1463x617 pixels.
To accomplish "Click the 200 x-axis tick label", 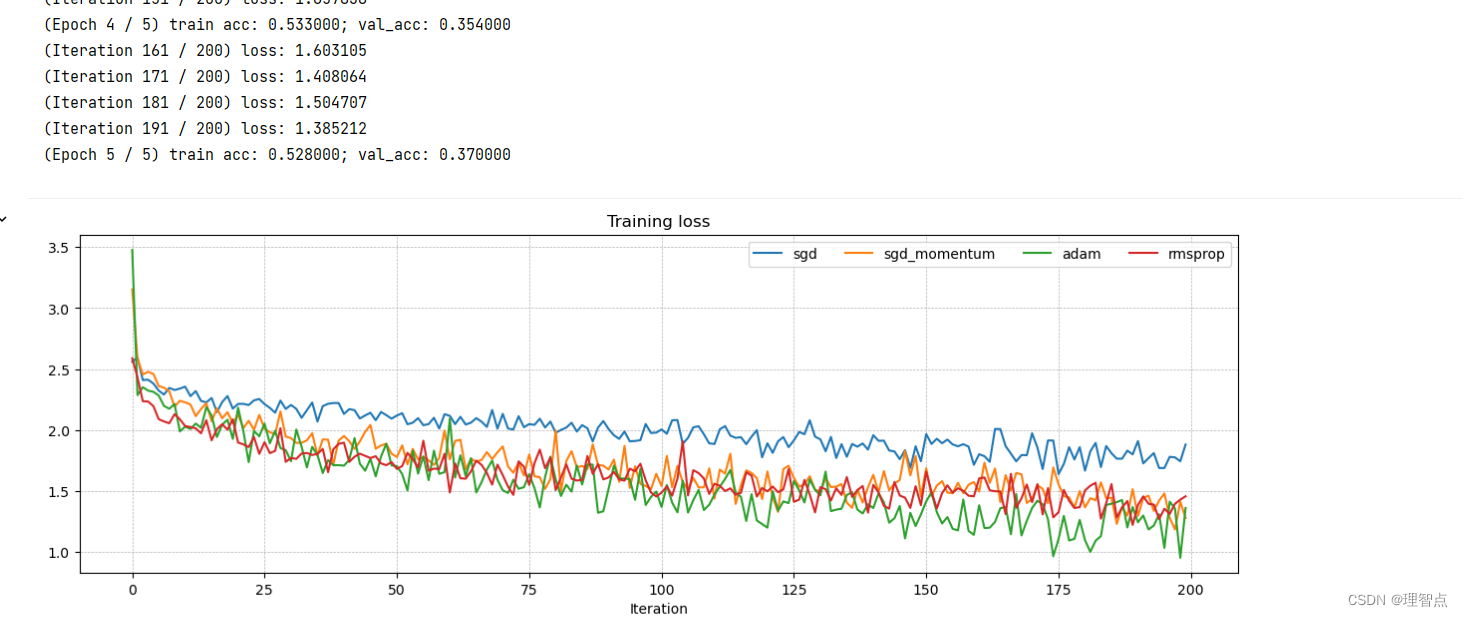I will click(x=1190, y=589).
